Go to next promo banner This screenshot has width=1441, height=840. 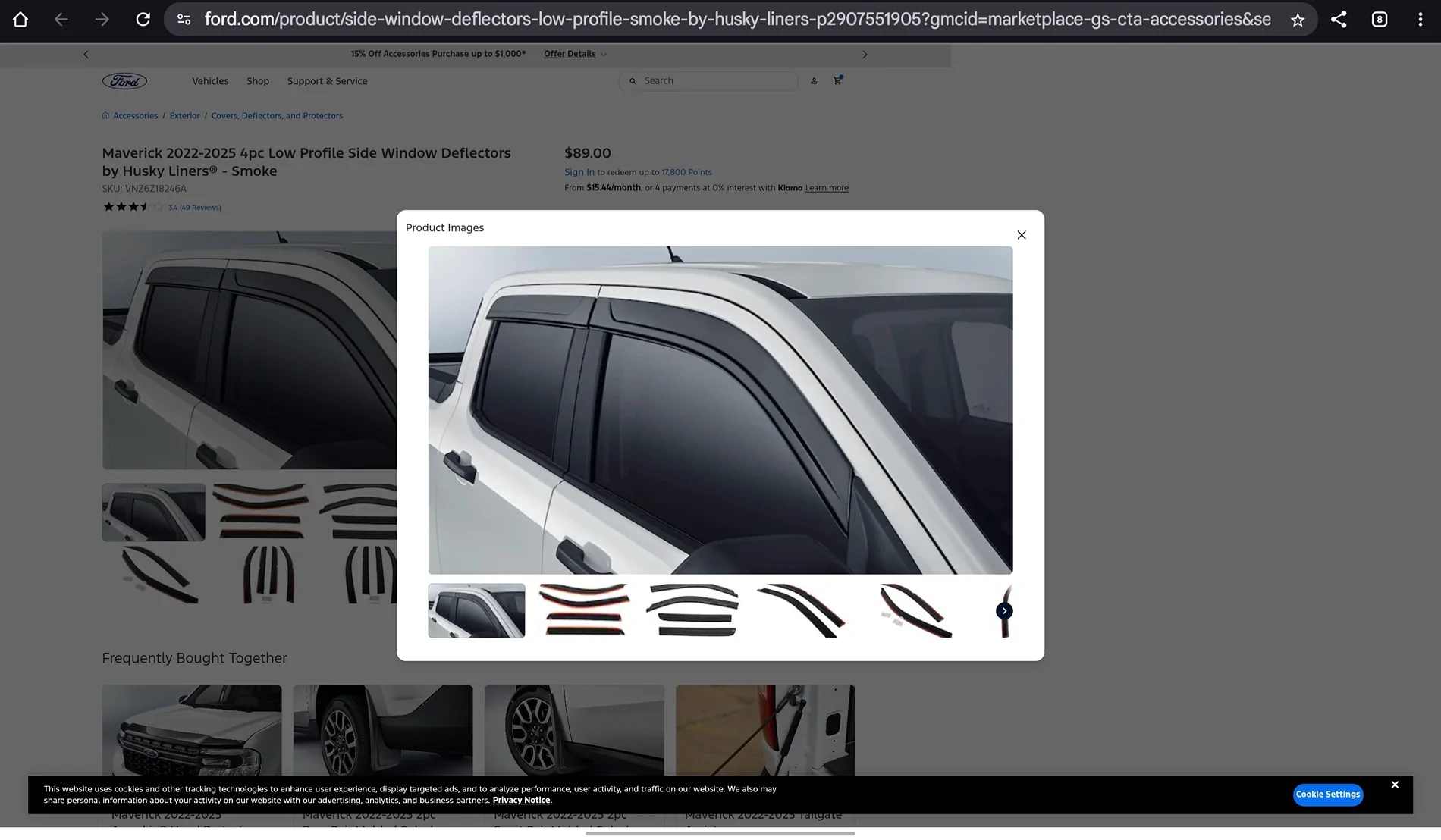pos(865,55)
